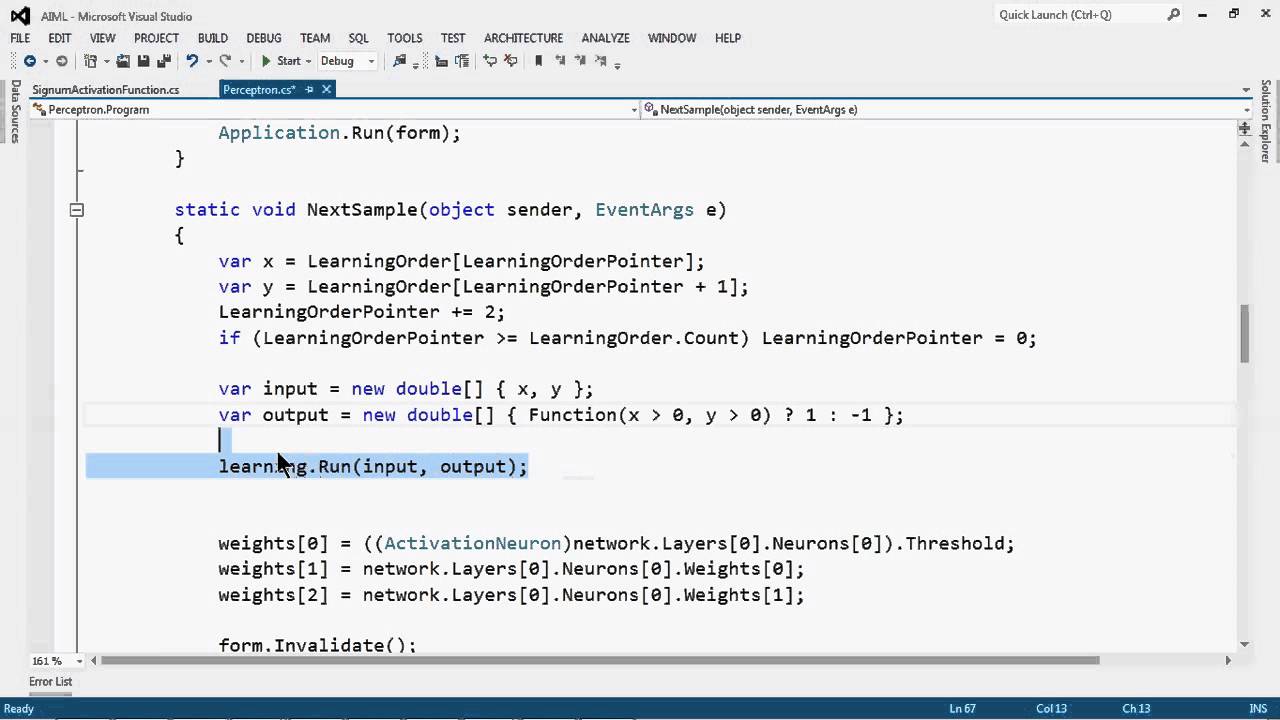Screen dimensions: 1280x720
Task: Collapse the NextSample method outline box
Action: [76, 210]
